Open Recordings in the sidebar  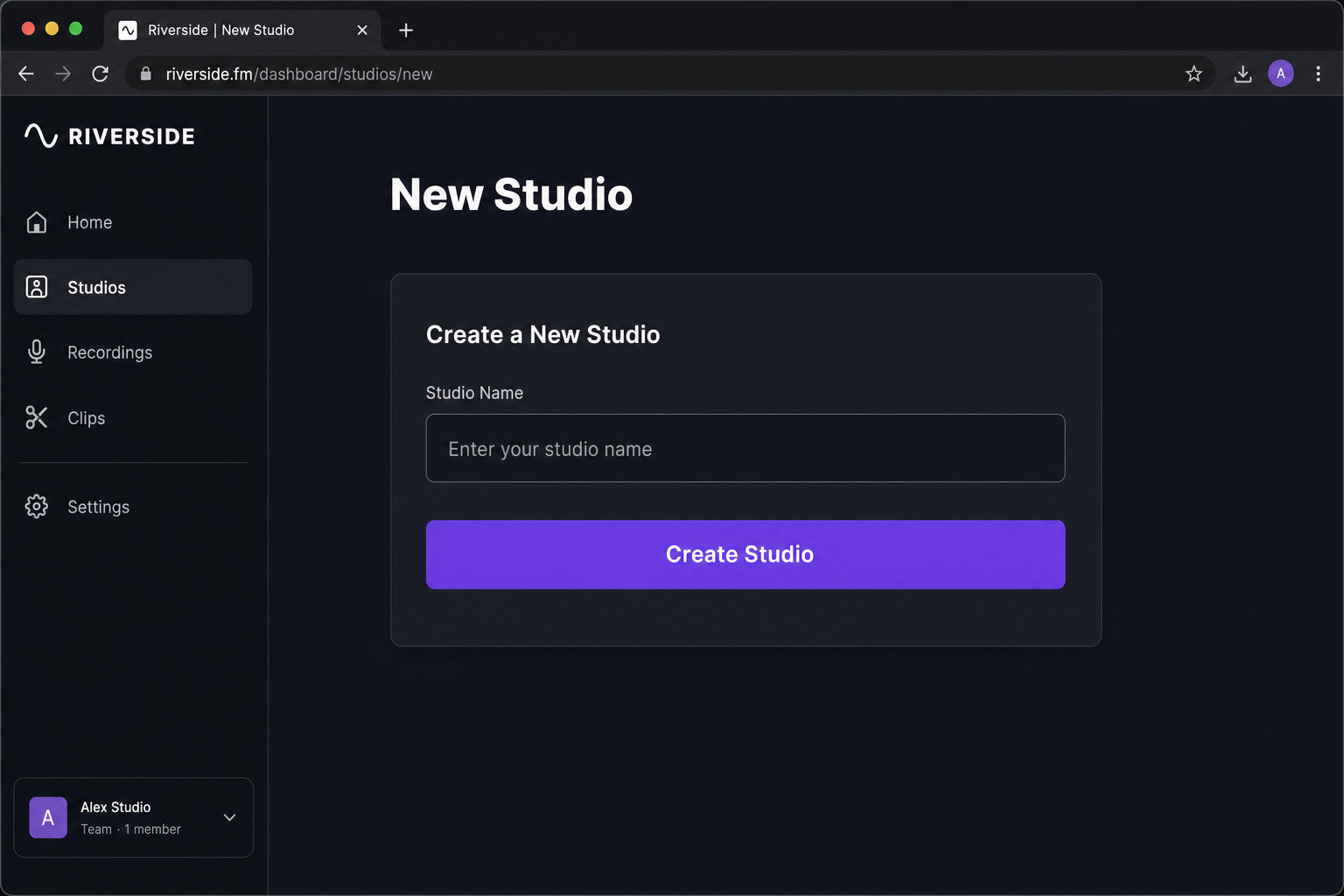pos(133,352)
